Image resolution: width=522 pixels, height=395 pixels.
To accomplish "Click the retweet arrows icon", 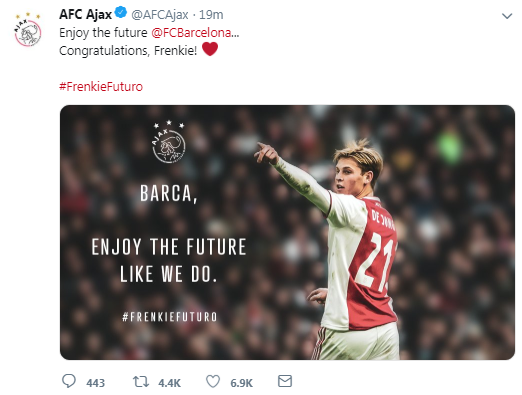I will (x=141, y=381).
